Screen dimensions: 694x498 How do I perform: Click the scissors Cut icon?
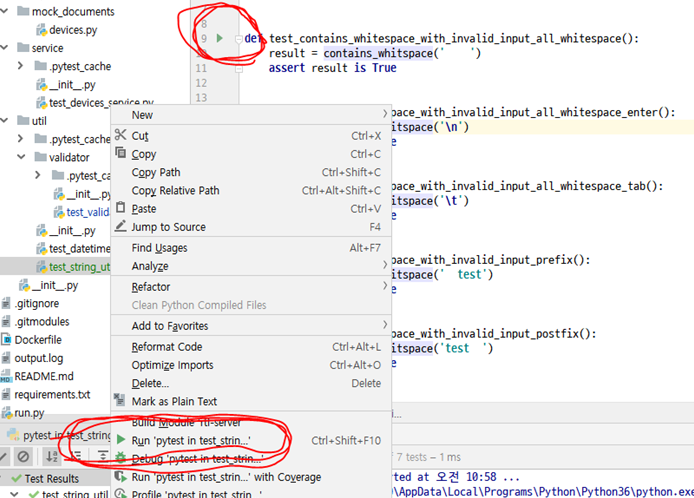[x=120, y=135]
